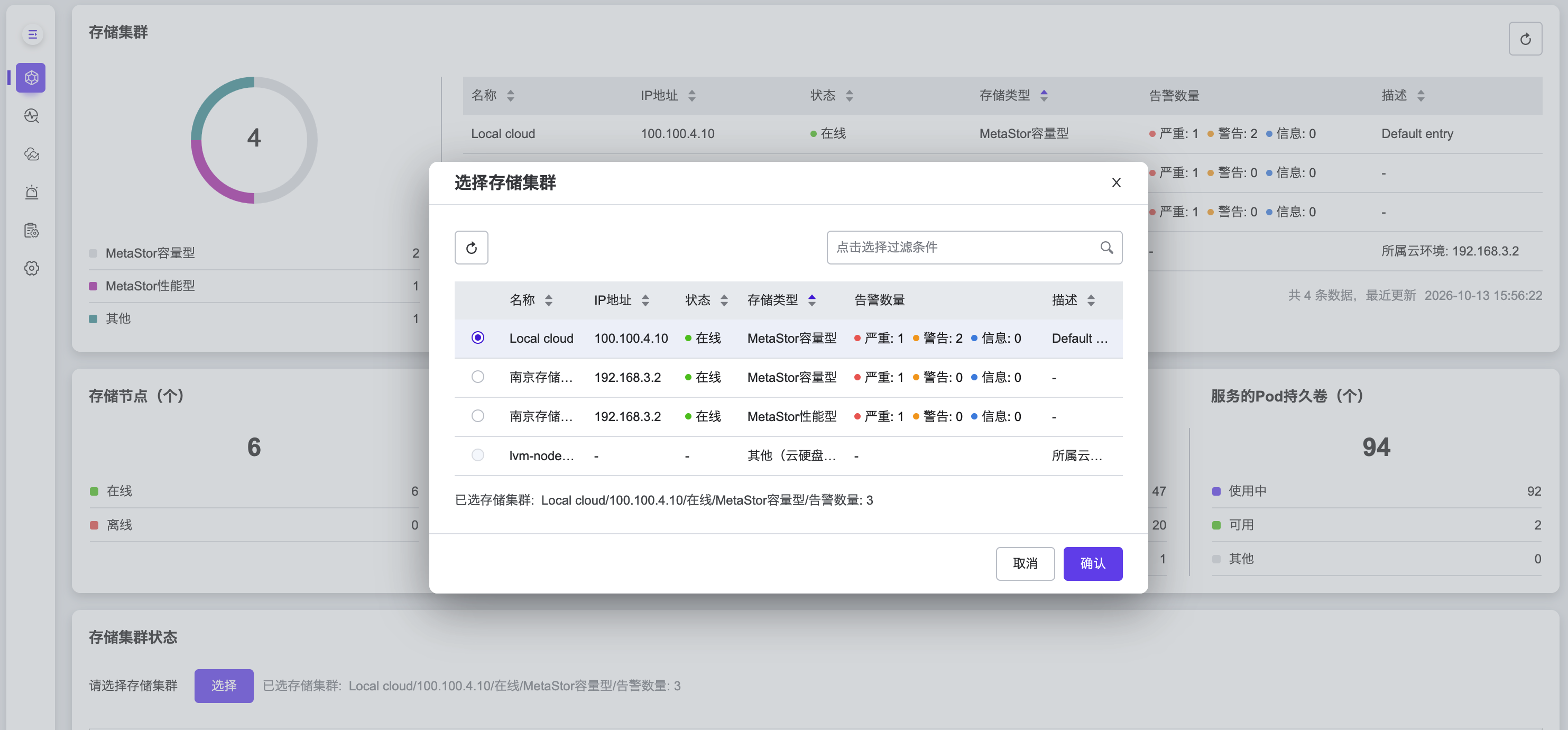Click the search magnifier in filter box

point(1106,248)
